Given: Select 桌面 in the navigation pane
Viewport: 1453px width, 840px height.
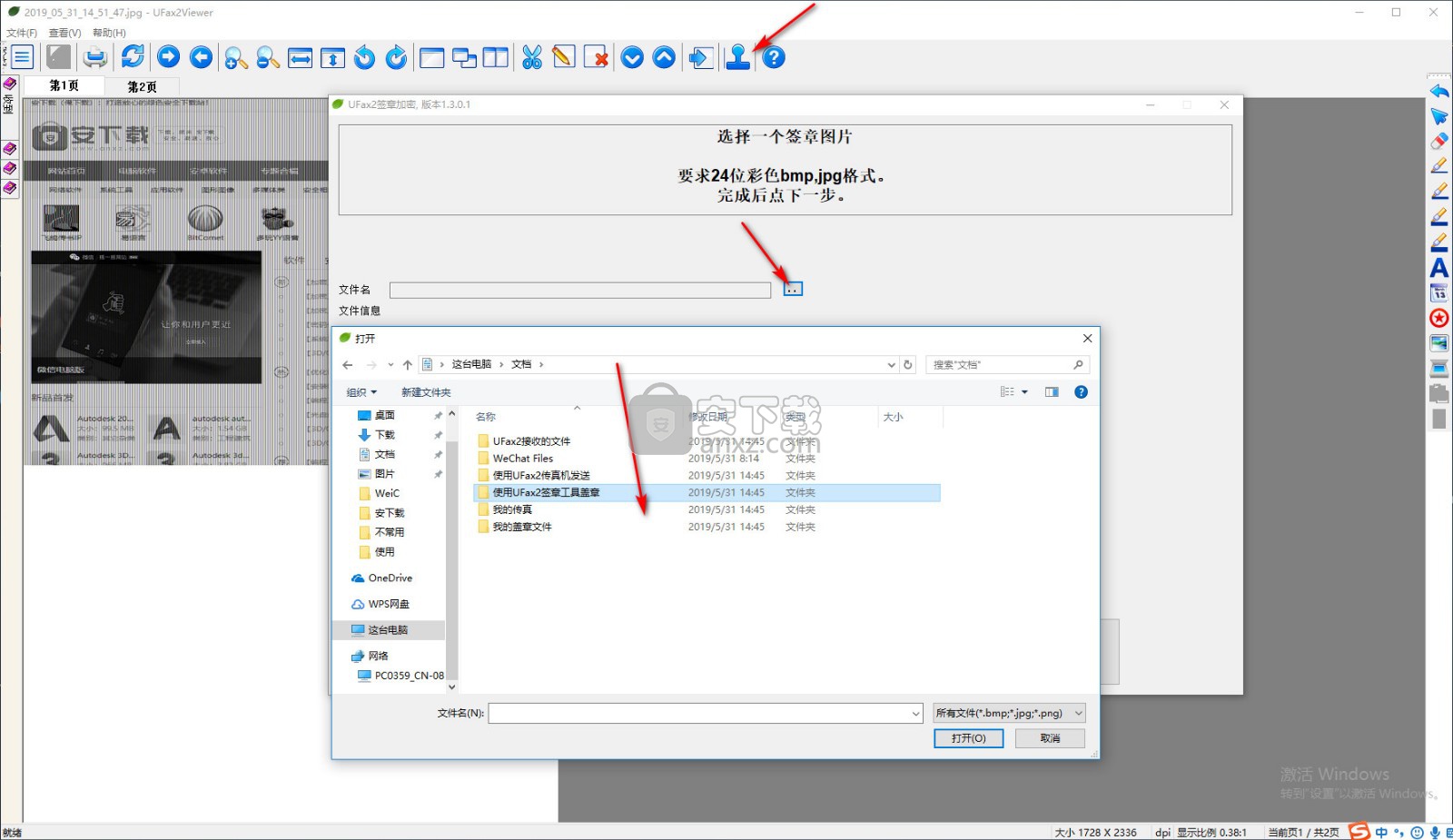Looking at the screenshot, I should (384, 415).
